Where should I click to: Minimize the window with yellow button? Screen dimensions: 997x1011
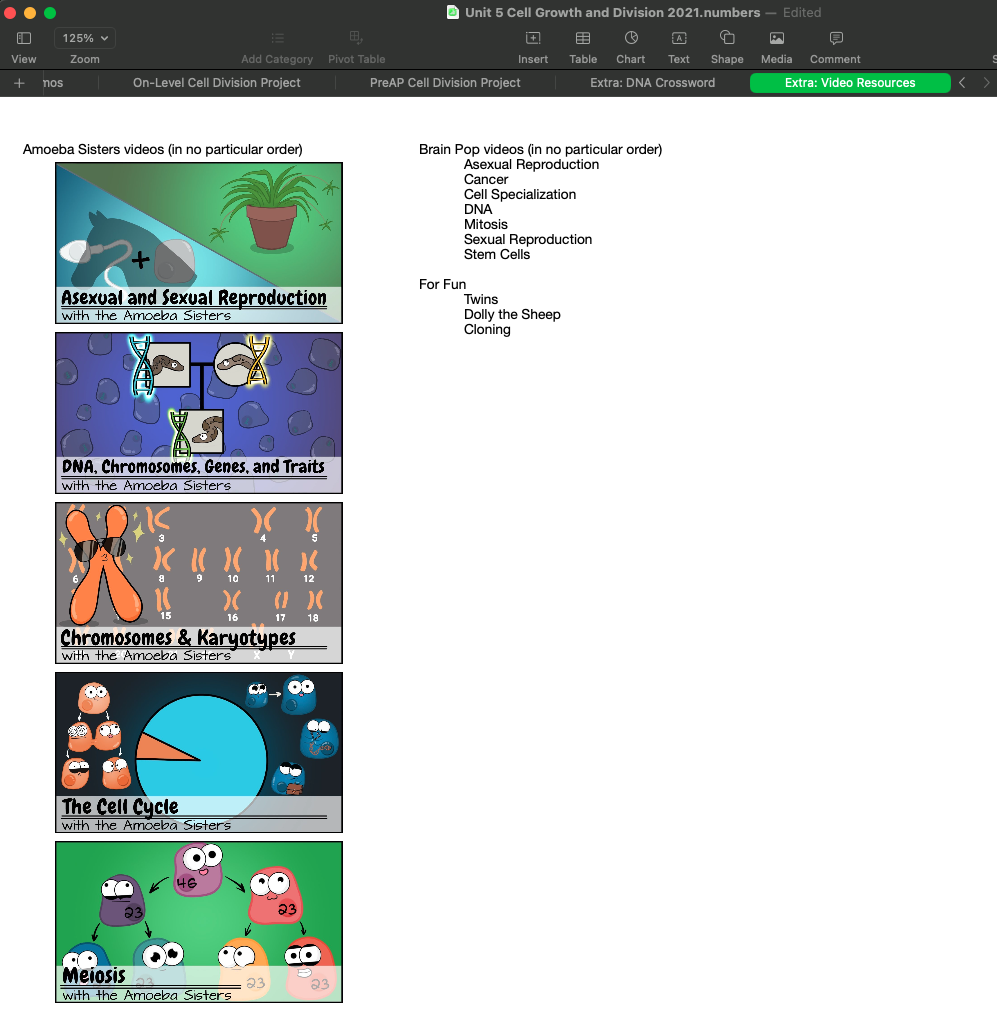(30, 13)
